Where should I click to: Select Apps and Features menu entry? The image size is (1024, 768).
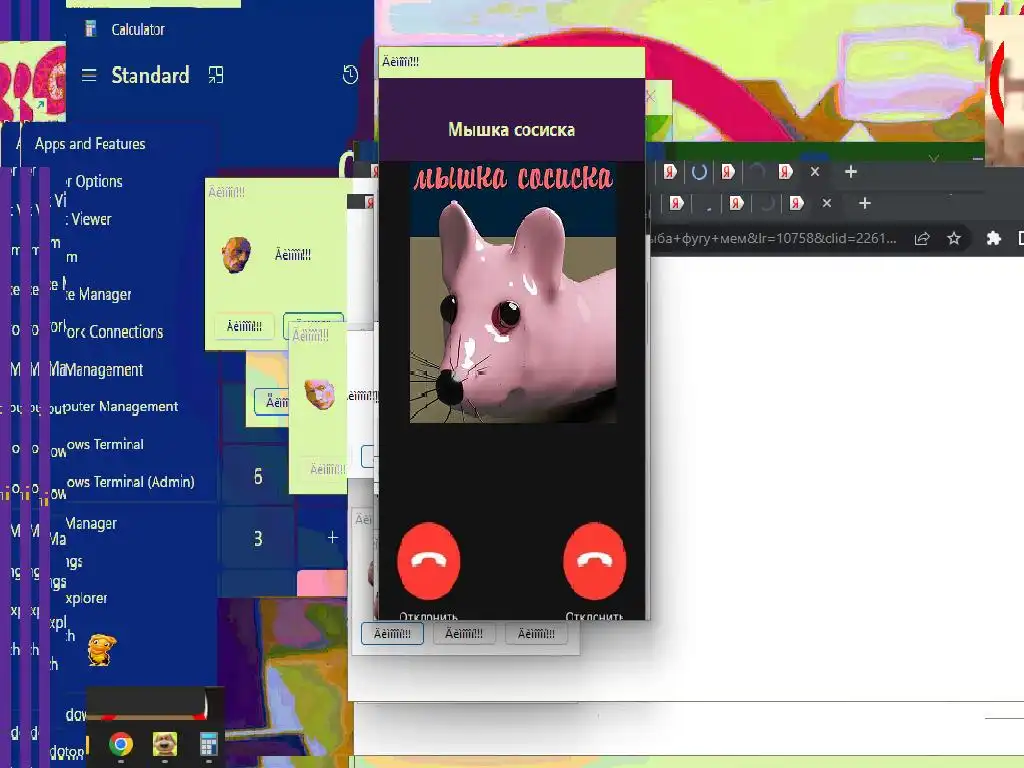tap(90, 144)
